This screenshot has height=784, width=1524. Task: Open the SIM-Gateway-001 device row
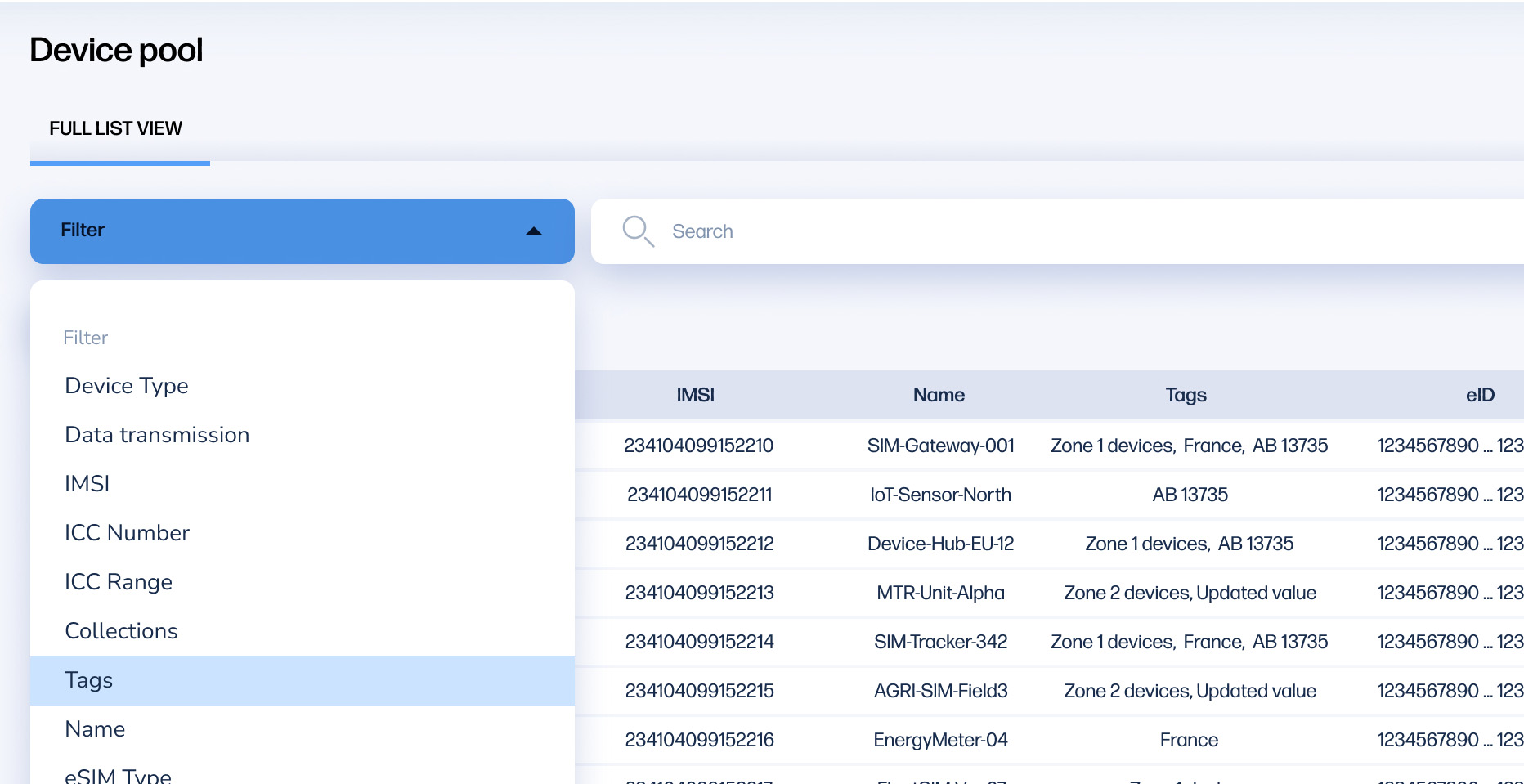[x=940, y=446]
